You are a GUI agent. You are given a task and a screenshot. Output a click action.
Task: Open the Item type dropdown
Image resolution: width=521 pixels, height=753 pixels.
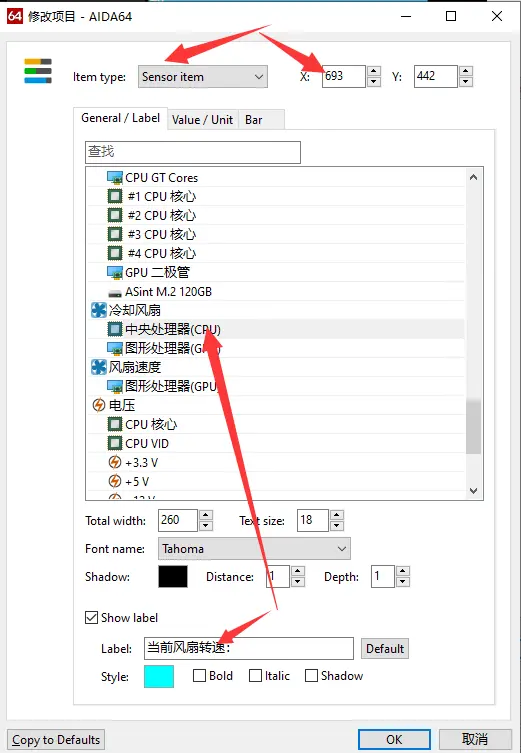pyautogui.click(x=203, y=77)
